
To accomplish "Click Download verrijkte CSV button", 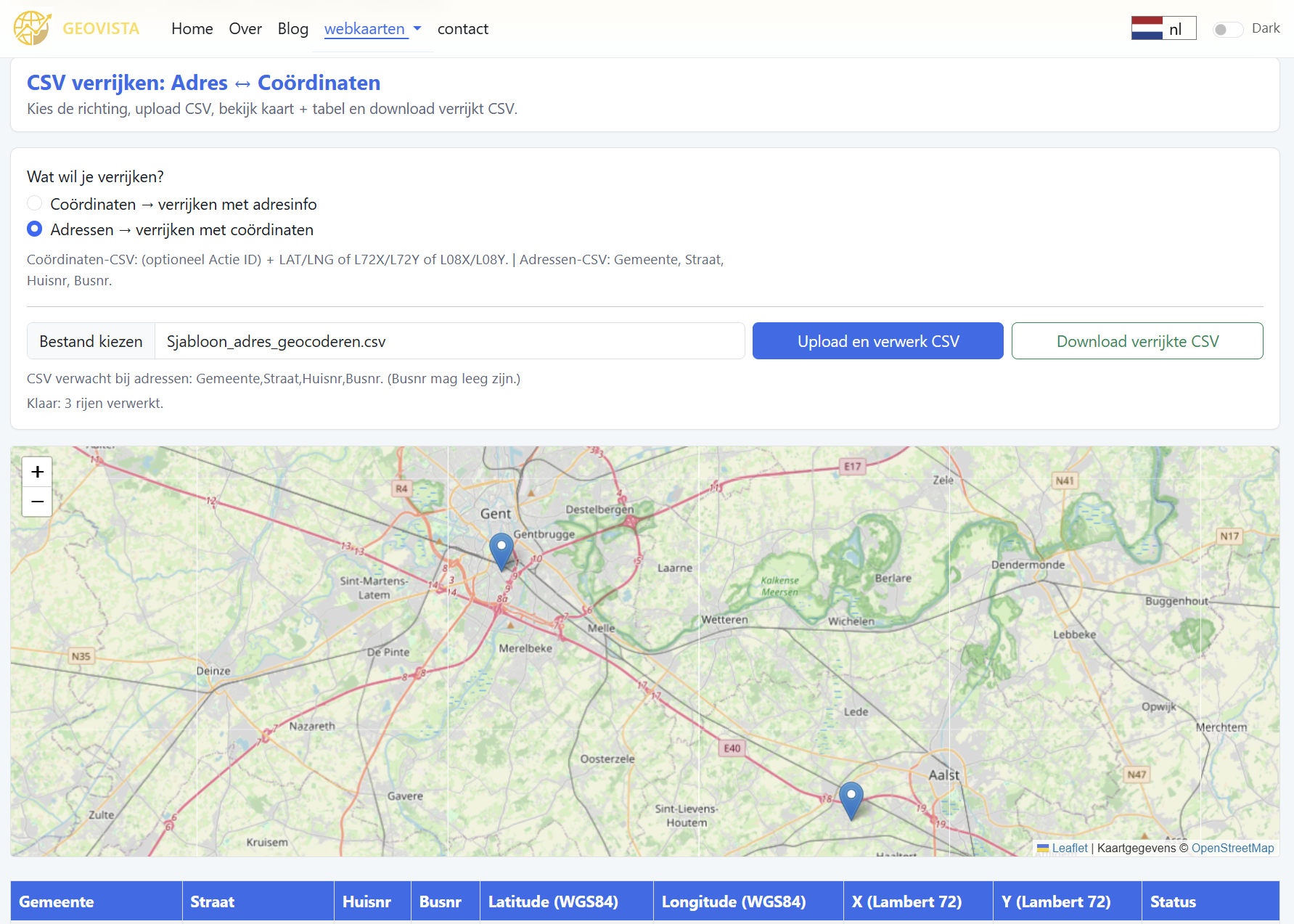I will pyautogui.click(x=1137, y=341).
